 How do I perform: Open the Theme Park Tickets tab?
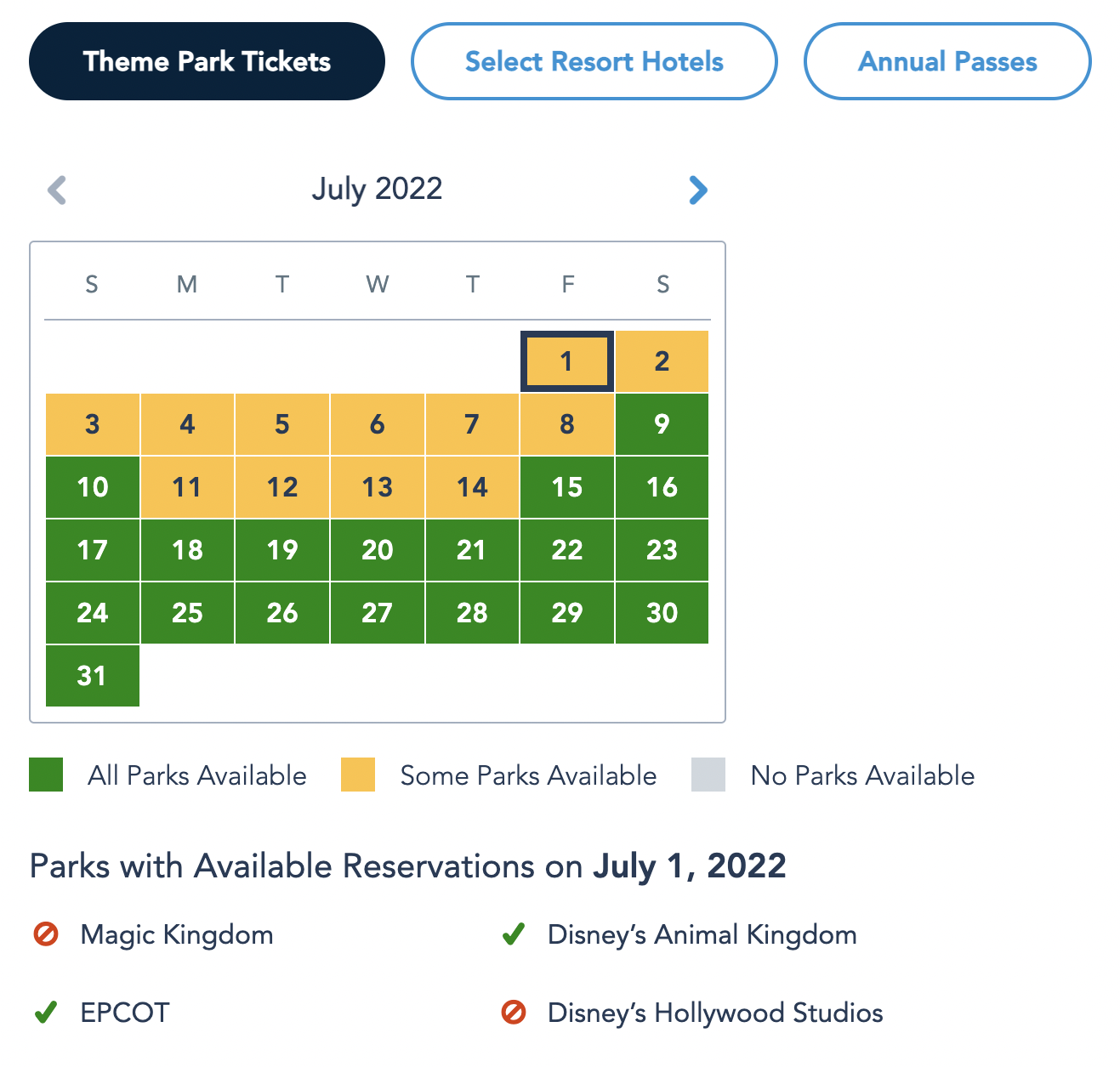207,61
